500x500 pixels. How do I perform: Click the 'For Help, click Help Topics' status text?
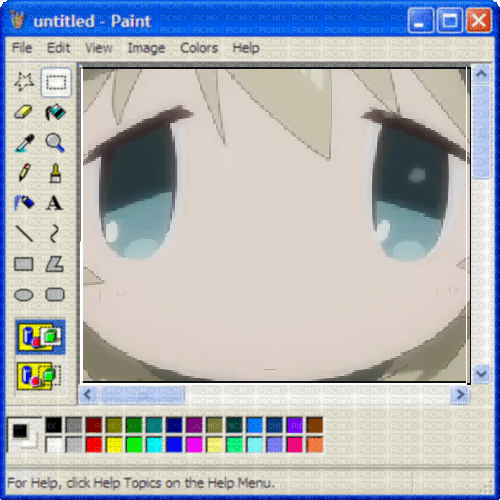pos(141,483)
